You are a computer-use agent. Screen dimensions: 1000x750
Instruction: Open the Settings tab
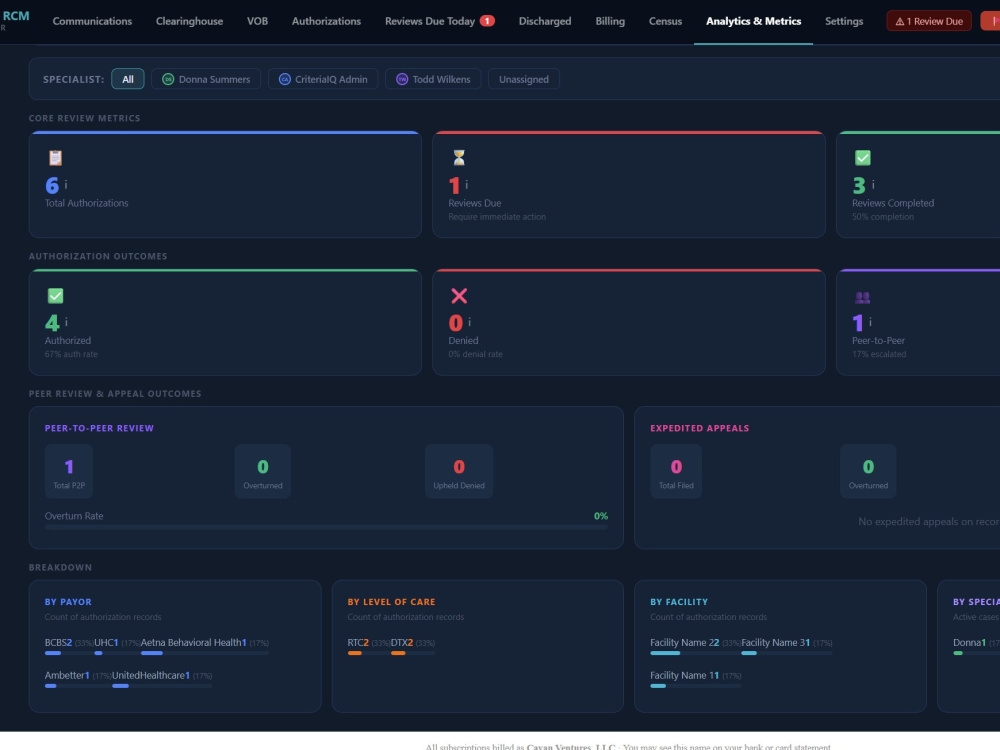pyautogui.click(x=844, y=21)
